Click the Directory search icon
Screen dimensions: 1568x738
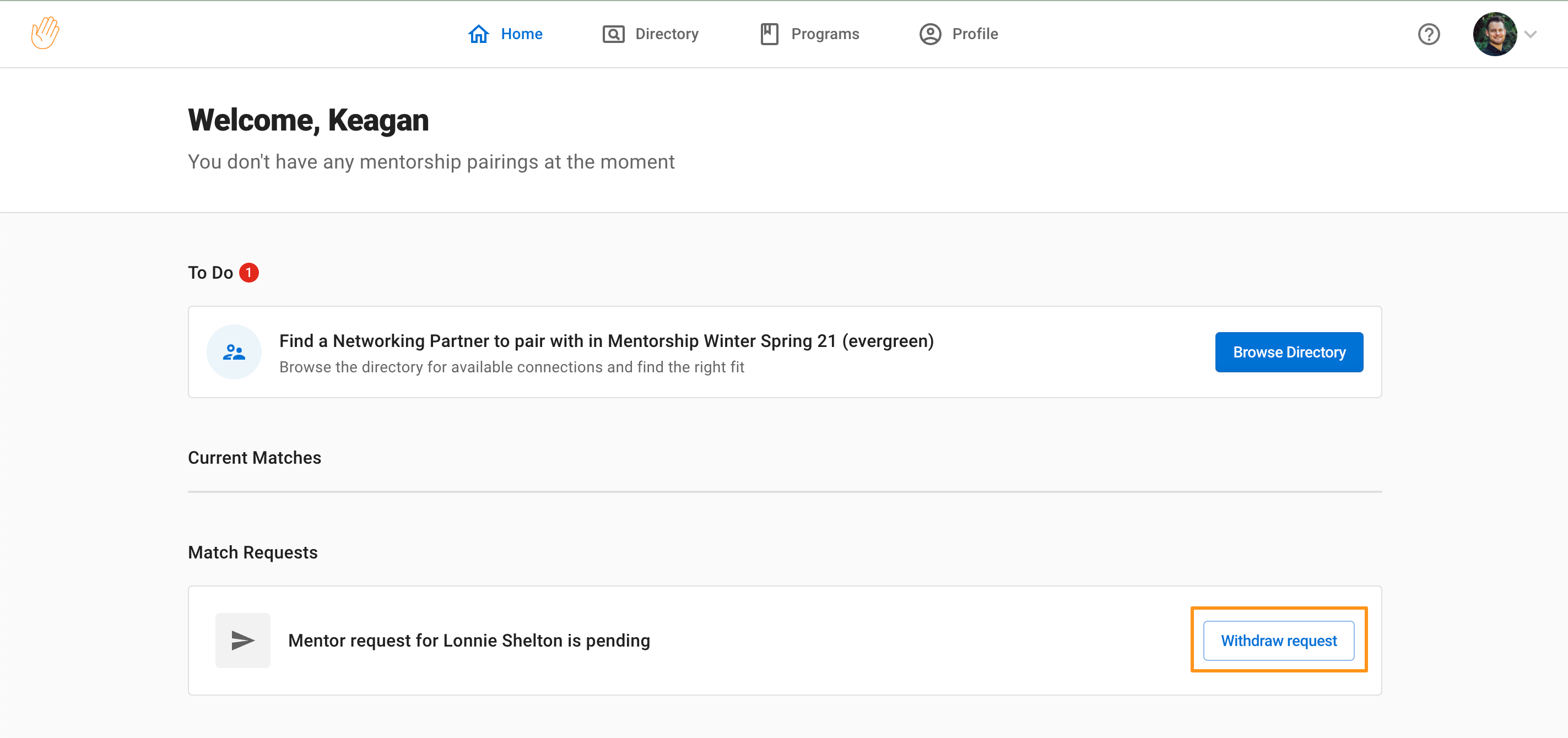click(613, 34)
